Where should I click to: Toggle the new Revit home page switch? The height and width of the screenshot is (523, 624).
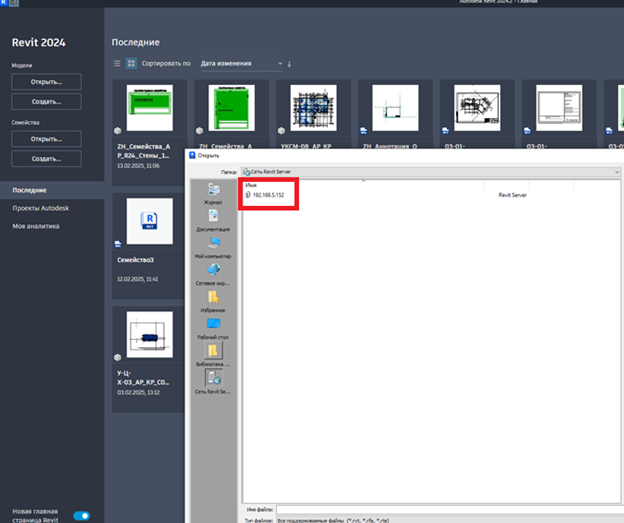(82, 516)
